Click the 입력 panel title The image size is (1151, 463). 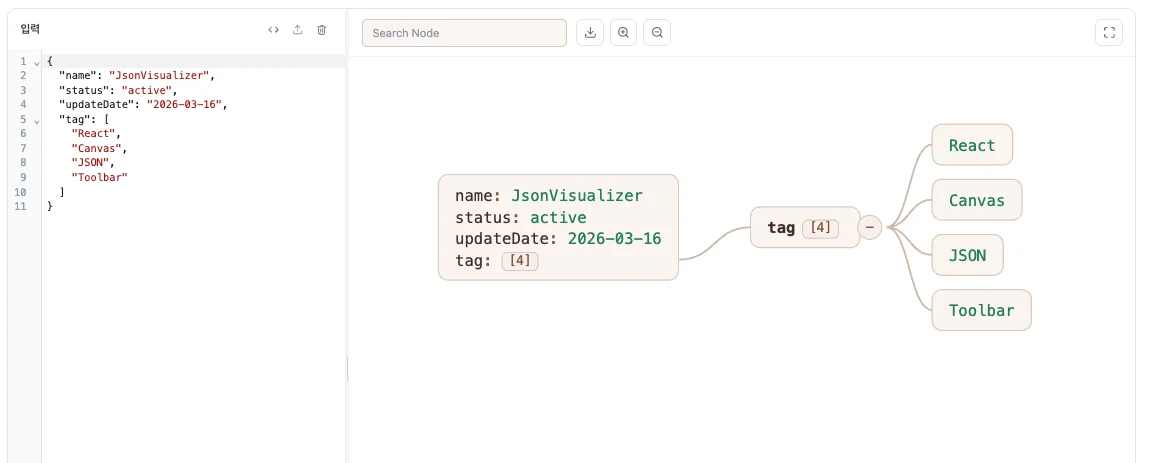[x=30, y=30]
